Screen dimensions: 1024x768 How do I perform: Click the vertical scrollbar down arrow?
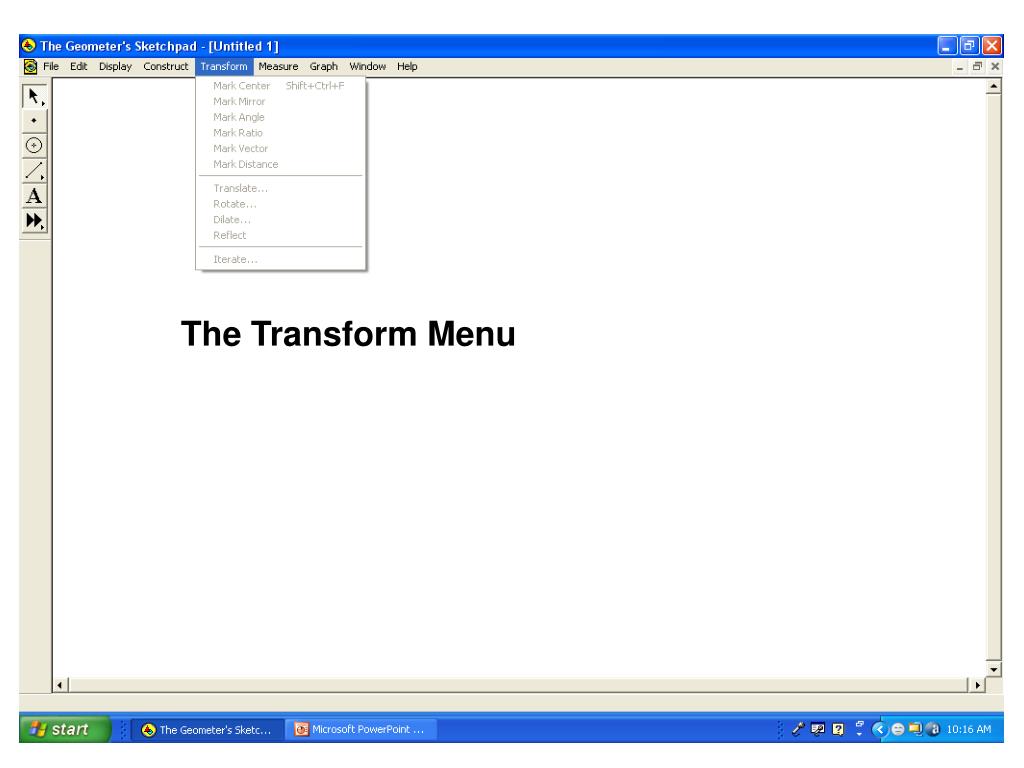[993, 669]
